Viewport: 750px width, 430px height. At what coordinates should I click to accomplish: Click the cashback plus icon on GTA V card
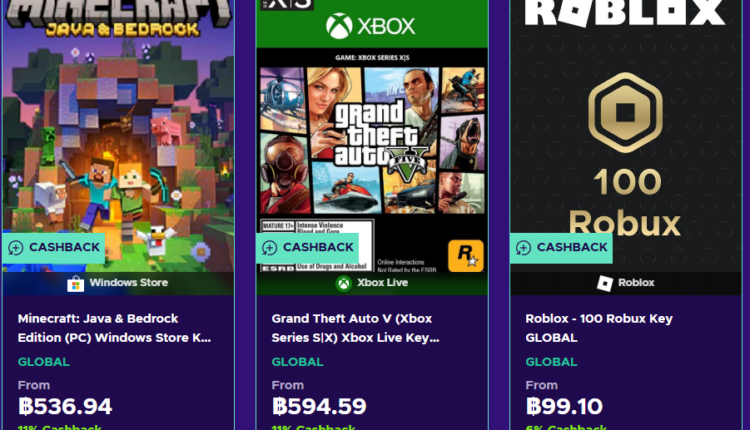[x=270, y=248]
